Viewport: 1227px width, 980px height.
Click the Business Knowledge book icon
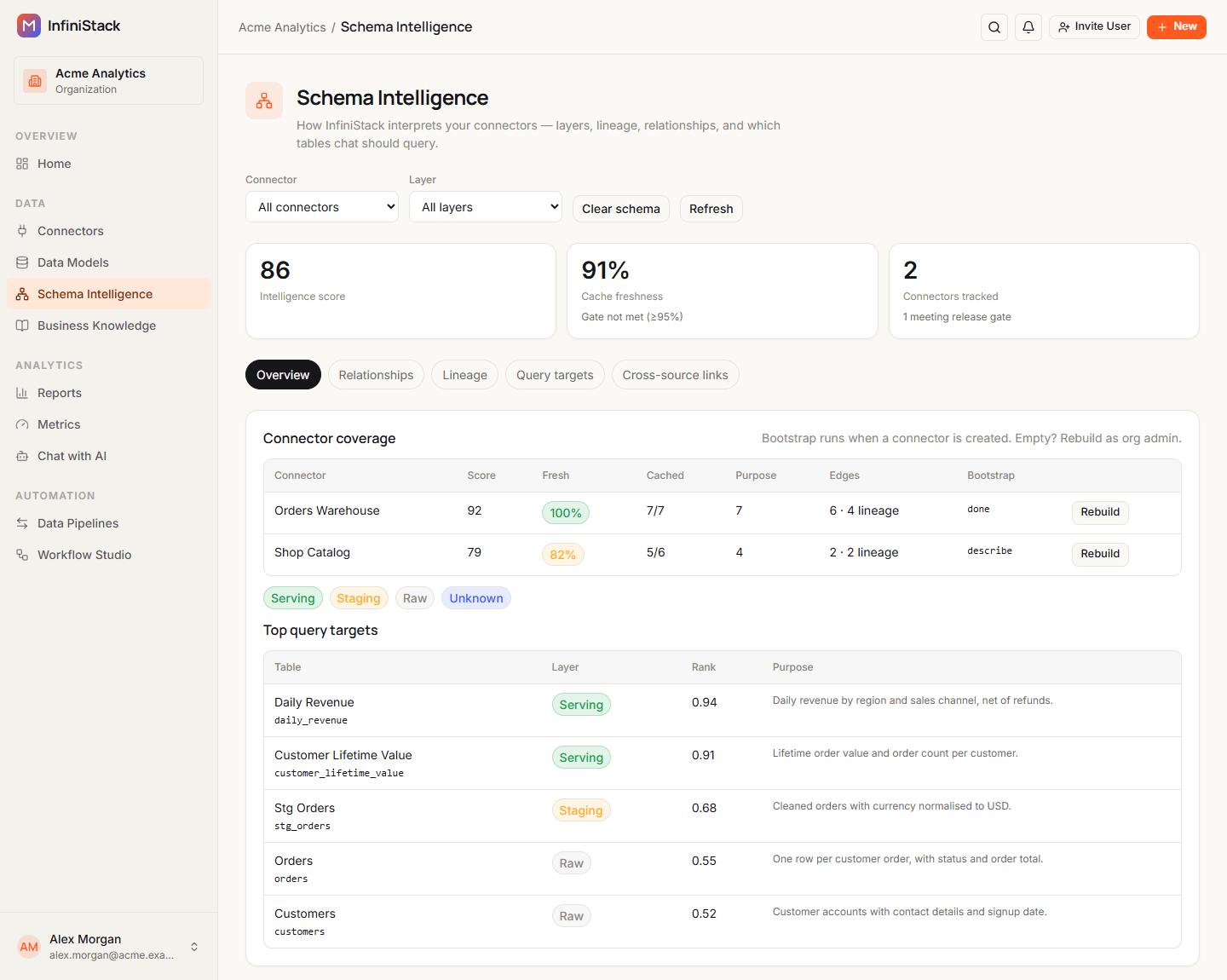click(22, 326)
